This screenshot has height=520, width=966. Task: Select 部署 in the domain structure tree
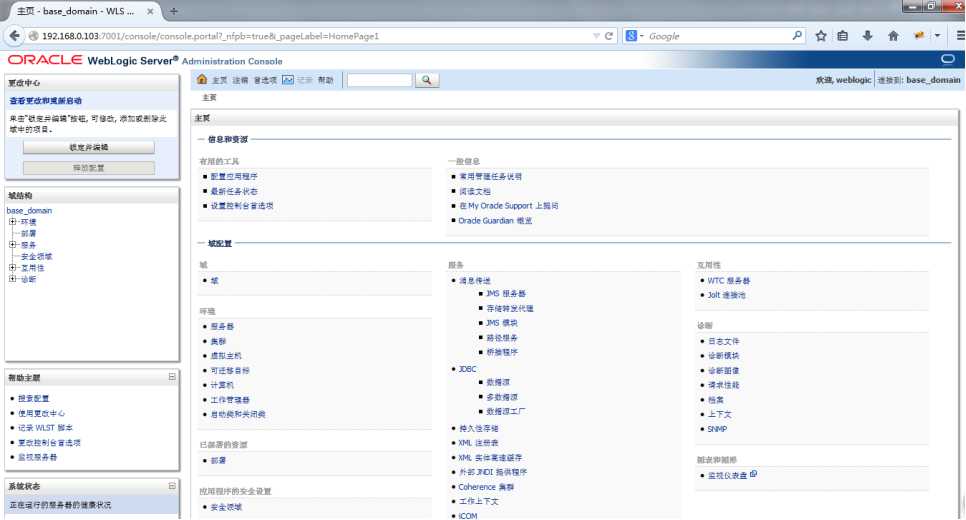tap(28, 233)
